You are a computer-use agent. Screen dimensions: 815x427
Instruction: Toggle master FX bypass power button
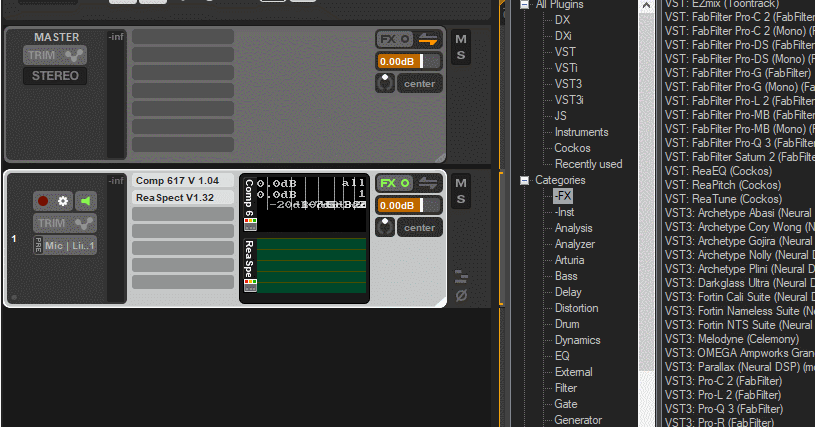click(x=405, y=39)
